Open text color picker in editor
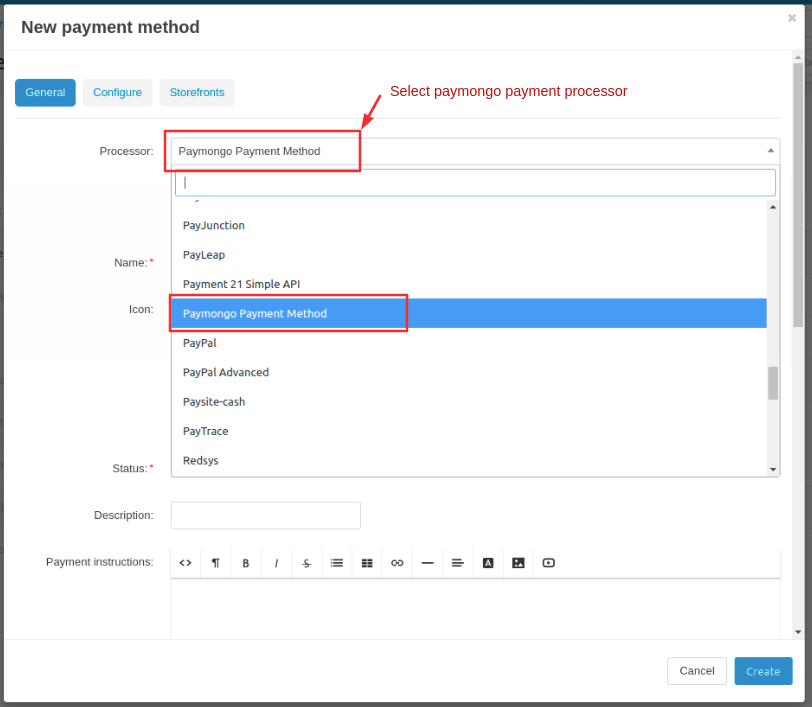The width and height of the screenshot is (812, 707). click(x=488, y=563)
